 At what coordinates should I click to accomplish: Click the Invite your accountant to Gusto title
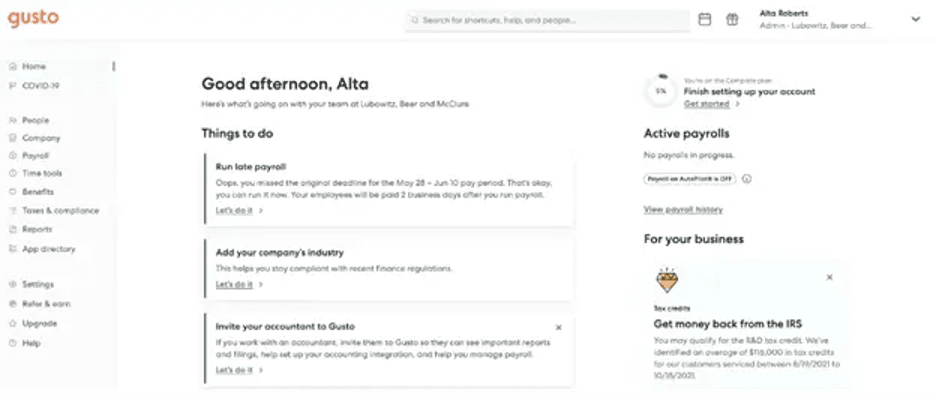285,327
